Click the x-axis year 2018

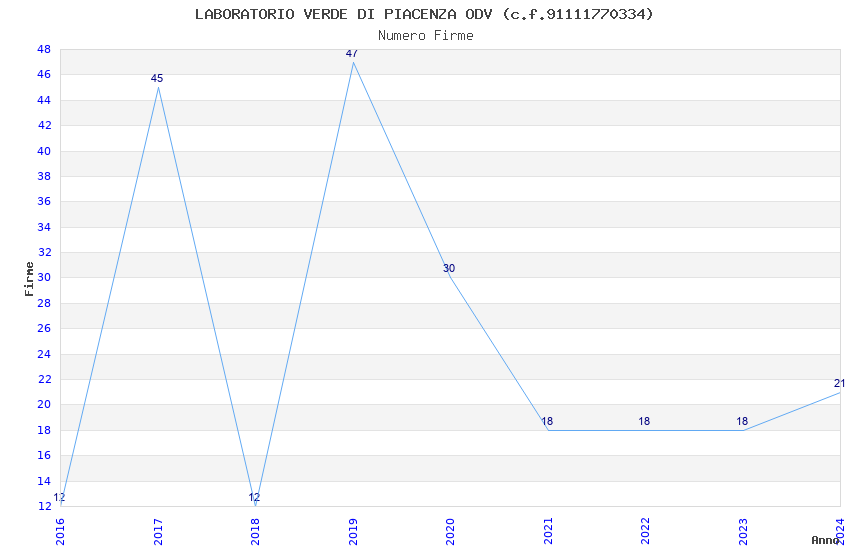click(255, 532)
